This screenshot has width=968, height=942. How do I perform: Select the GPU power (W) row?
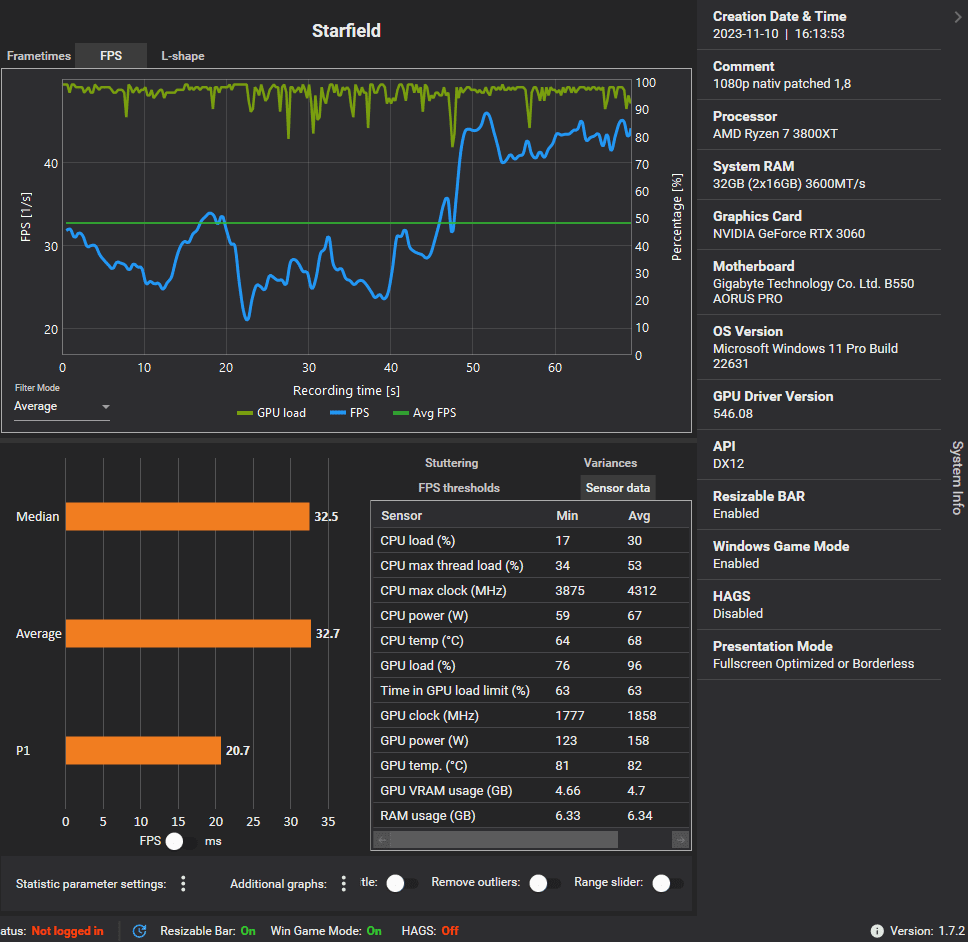point(531,741)
